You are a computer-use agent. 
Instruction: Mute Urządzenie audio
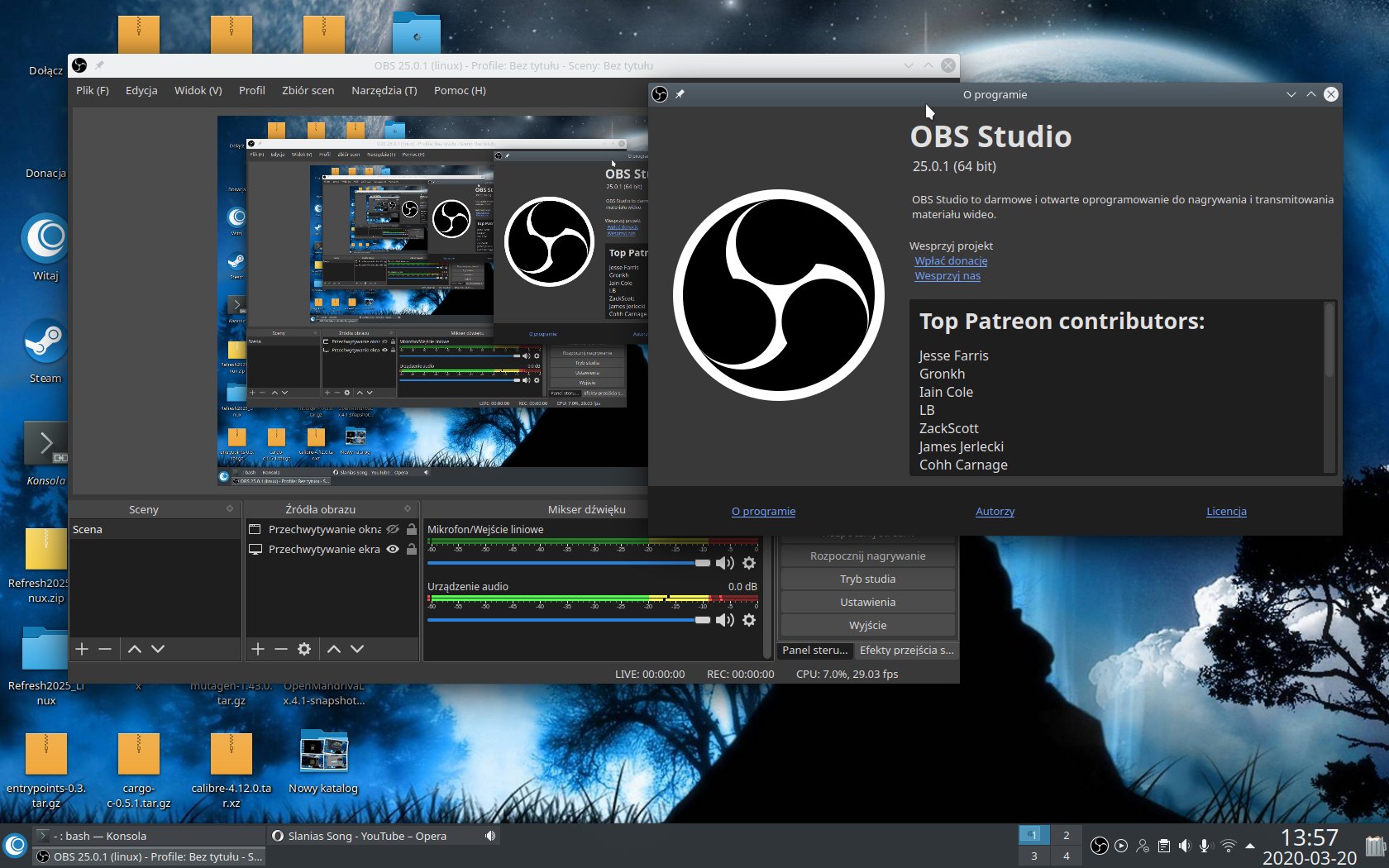[x=725, y=620]
